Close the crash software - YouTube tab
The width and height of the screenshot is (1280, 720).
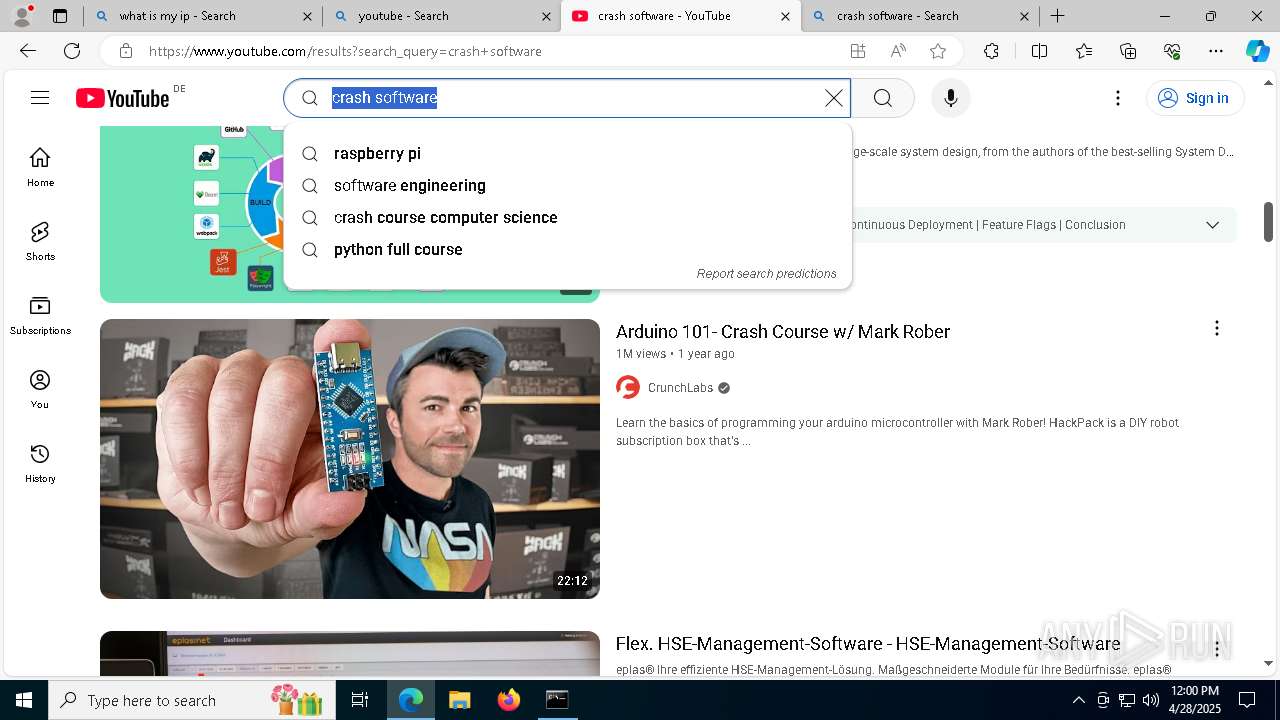tap(785, 16)
